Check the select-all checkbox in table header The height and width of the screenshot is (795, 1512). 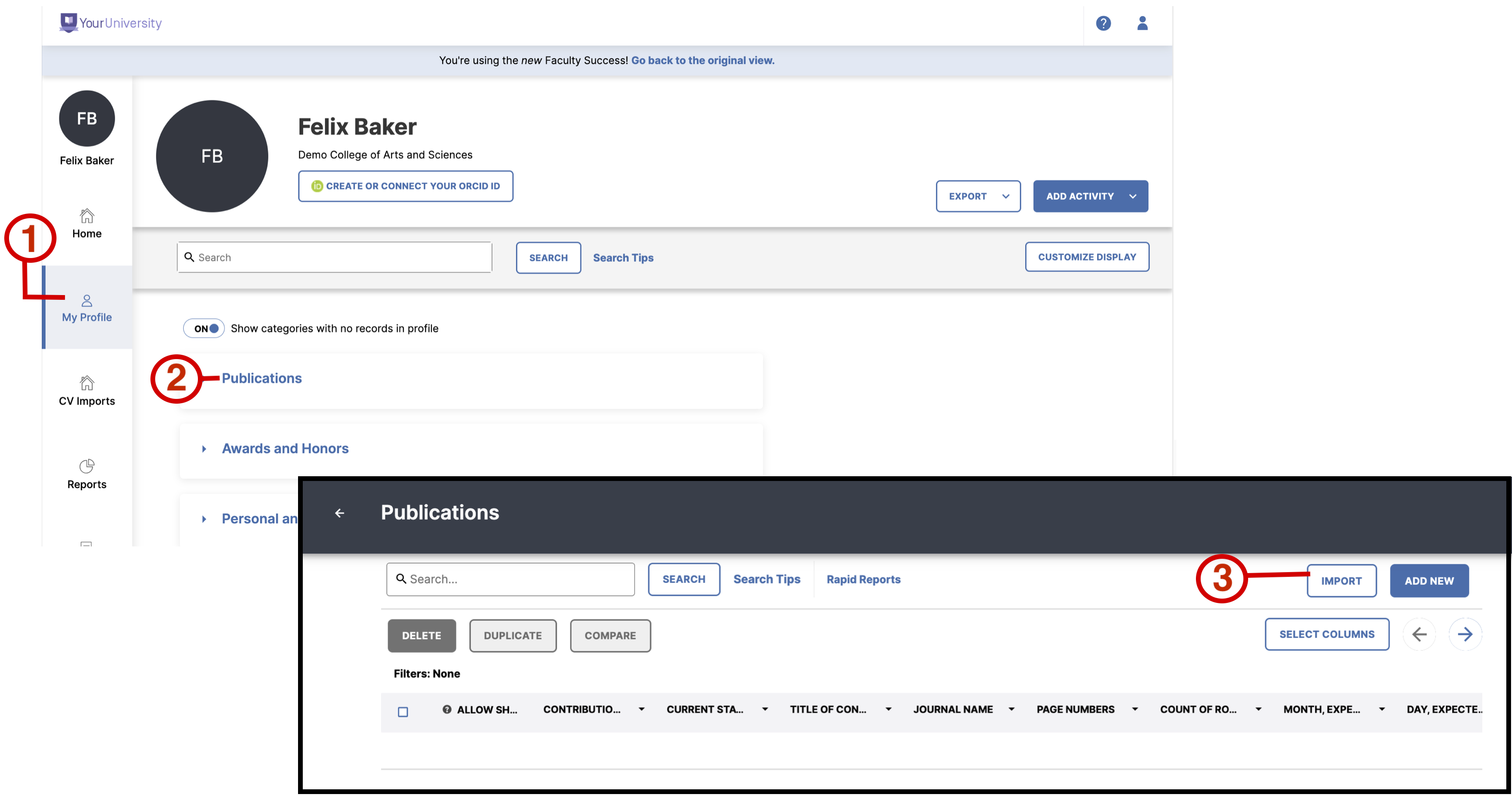[x=402, y=712]
